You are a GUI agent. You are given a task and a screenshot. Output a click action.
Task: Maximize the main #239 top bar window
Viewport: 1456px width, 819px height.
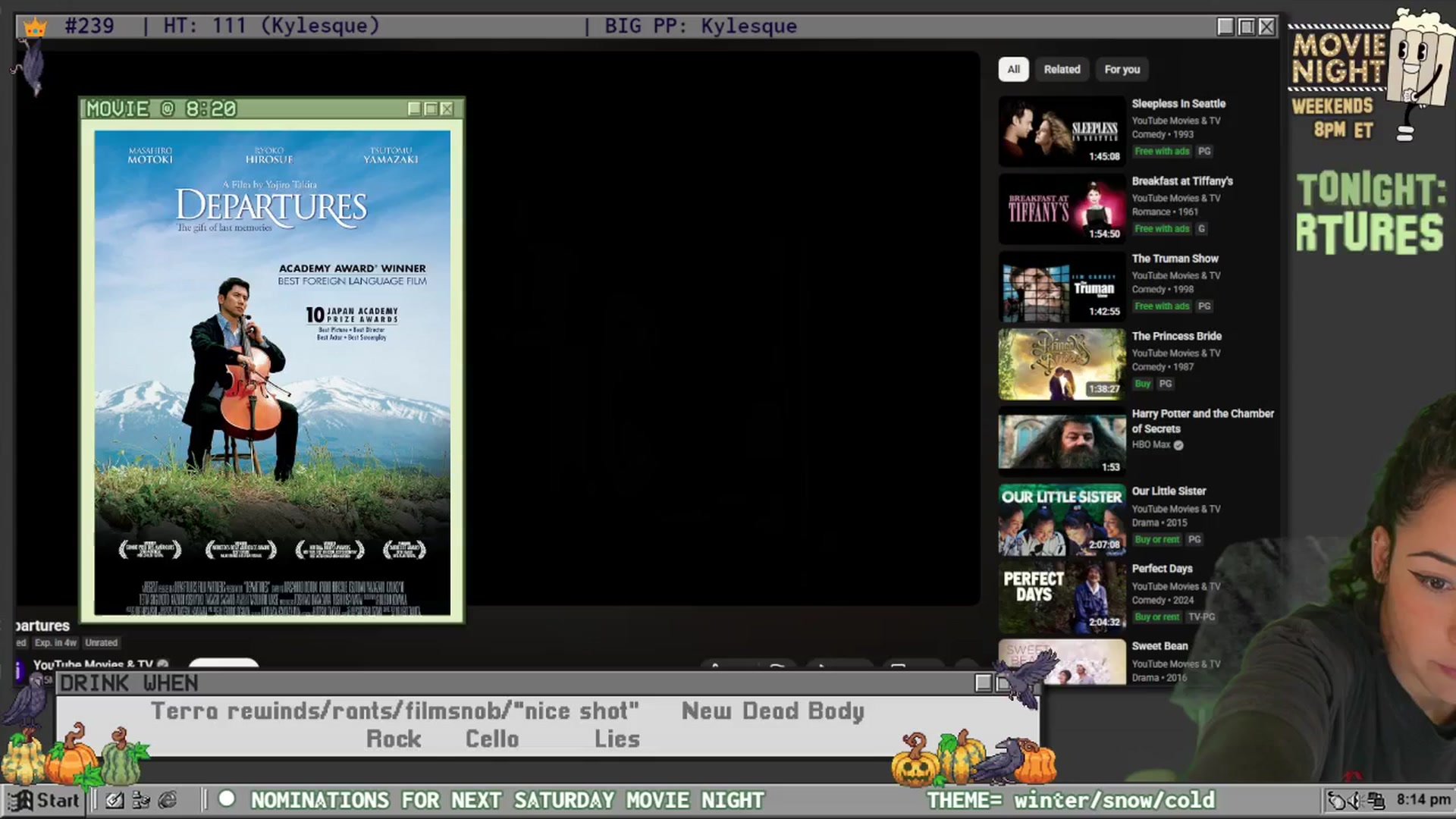(1247, 27)
